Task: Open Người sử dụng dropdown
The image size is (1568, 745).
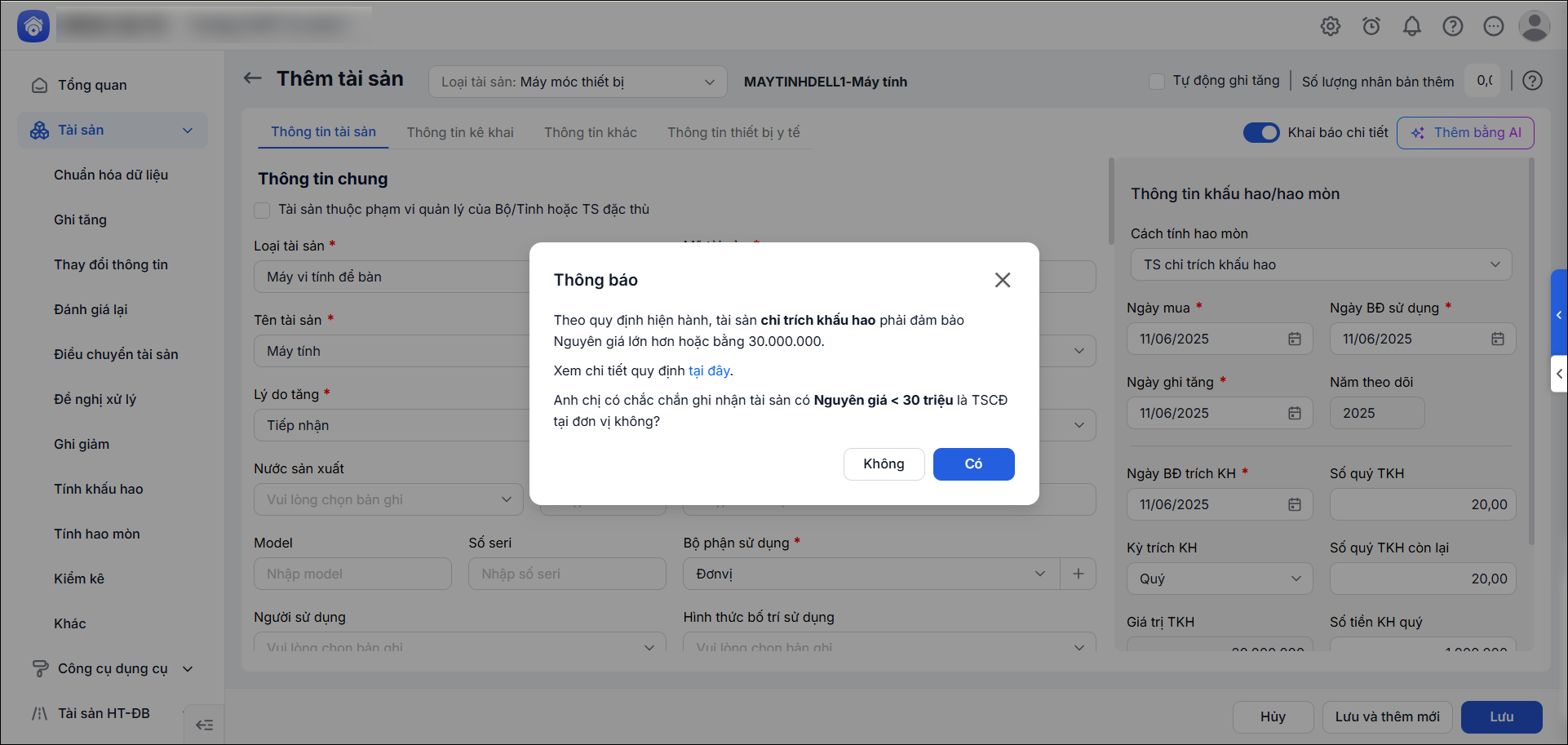Action: pyautogui.click(x=460, y=643)
